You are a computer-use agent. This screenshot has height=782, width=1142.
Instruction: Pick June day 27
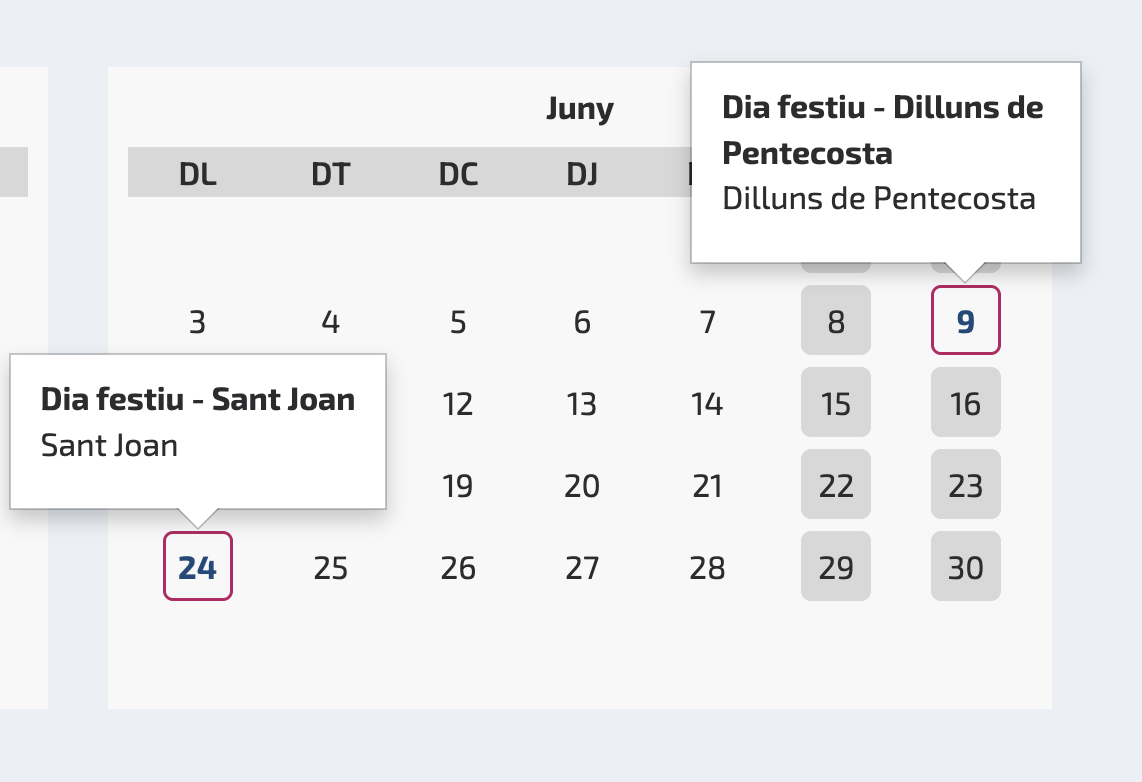582,568
